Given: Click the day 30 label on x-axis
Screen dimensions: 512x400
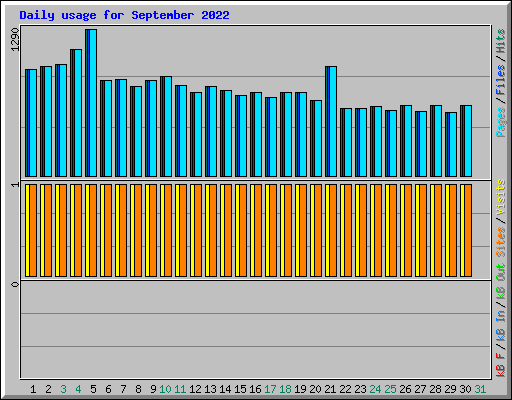Looking at the screenshot, I should click(x=465, y=389).
